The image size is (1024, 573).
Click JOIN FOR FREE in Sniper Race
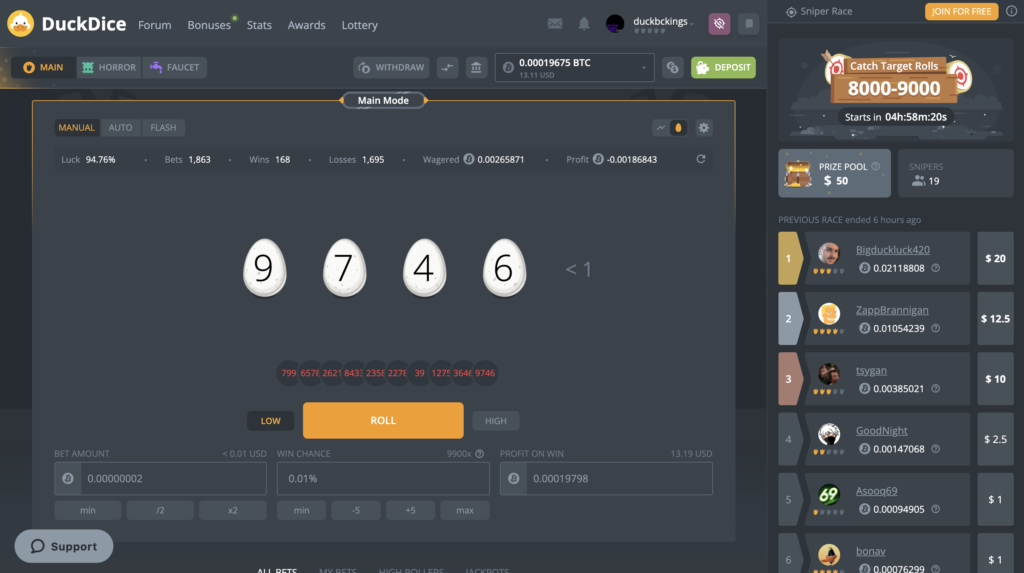pos(961,11)
